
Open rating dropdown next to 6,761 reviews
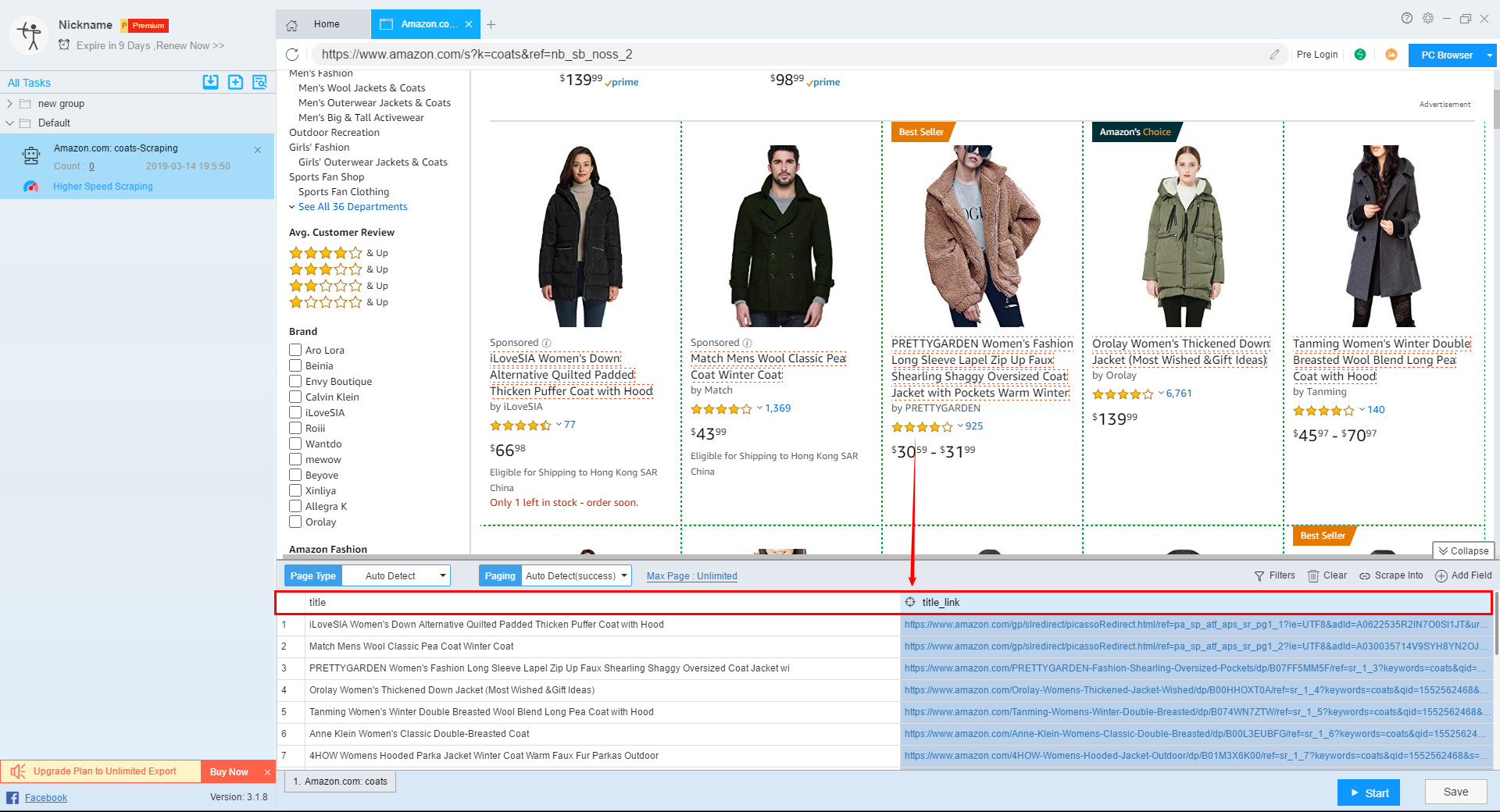click(1161, 394)
